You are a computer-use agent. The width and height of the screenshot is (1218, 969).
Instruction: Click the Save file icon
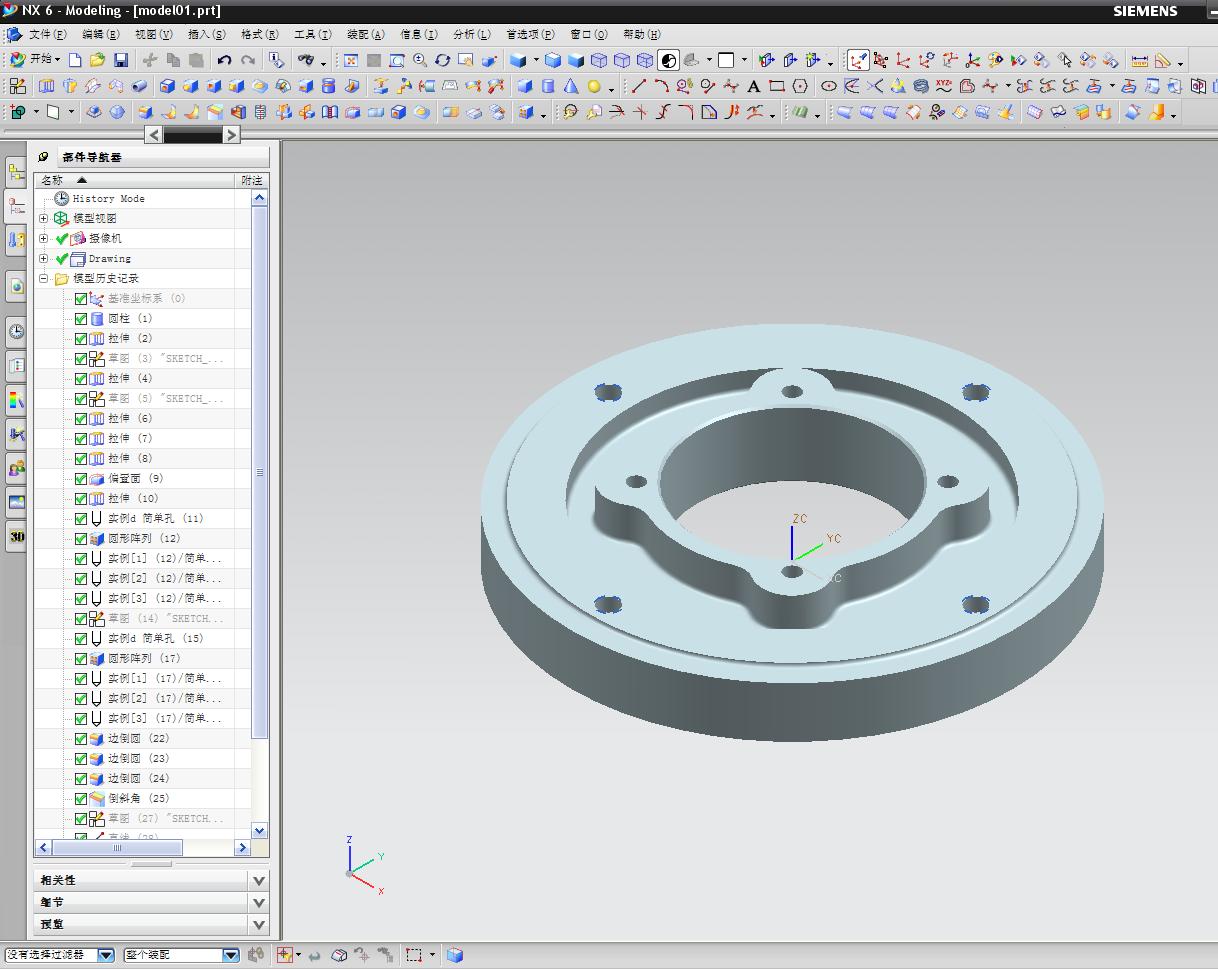[x=120, y=60]
